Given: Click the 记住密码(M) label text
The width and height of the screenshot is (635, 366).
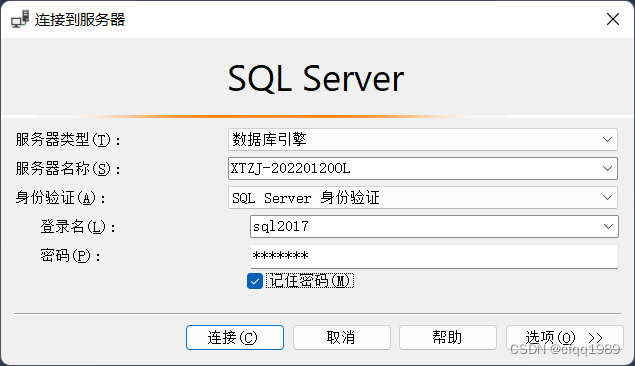Looking at the screenshot, I should [x=310, y=281].
